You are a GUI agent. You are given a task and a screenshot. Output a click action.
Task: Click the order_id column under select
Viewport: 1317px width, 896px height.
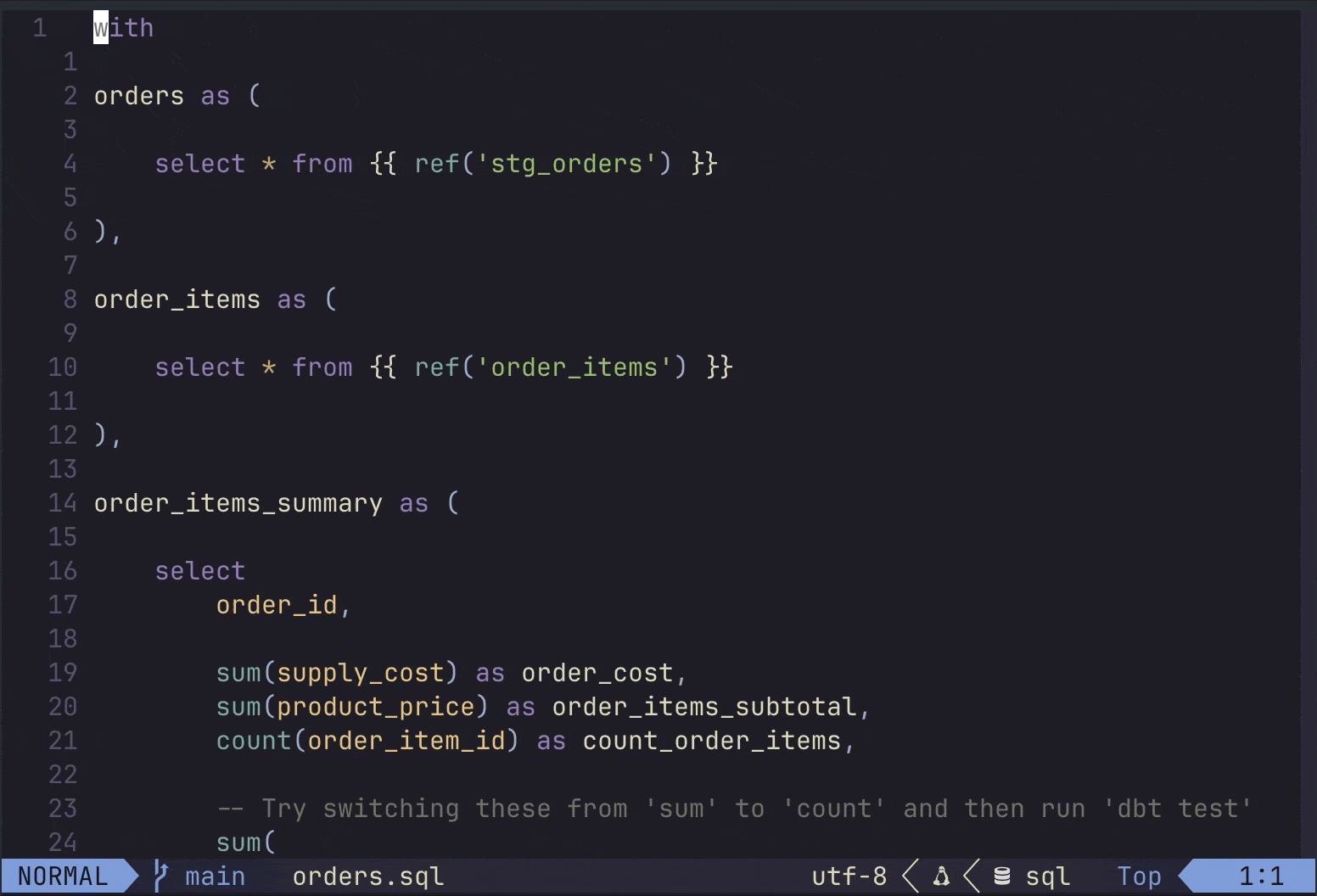(277, 605)
